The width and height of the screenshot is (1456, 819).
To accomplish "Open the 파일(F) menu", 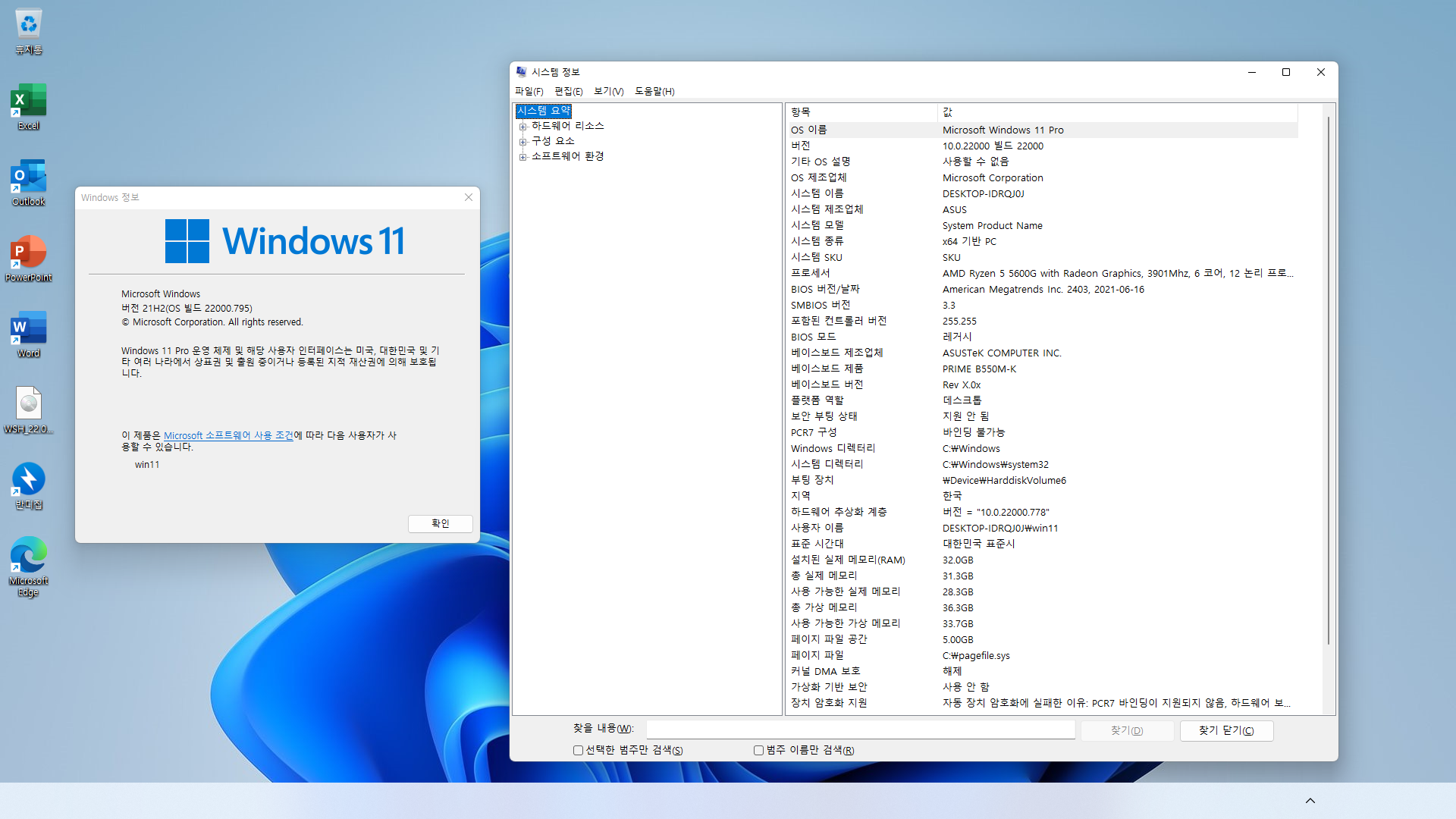I will click(529, 91).
